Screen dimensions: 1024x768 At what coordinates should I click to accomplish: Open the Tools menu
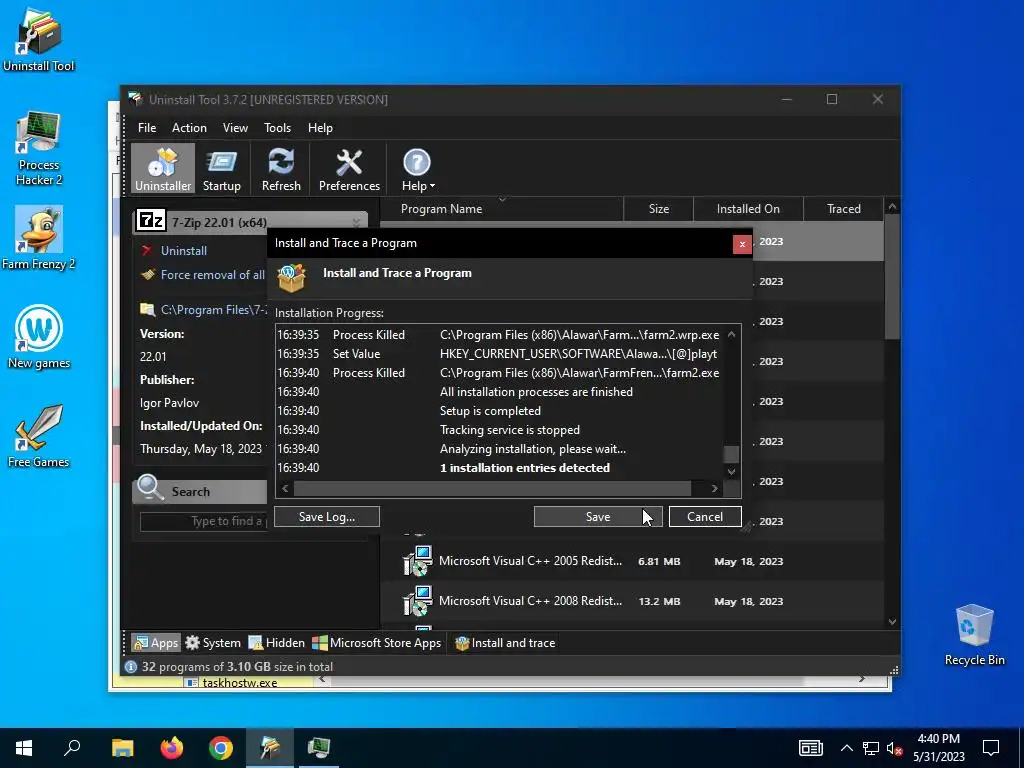(x=277, y=128)
